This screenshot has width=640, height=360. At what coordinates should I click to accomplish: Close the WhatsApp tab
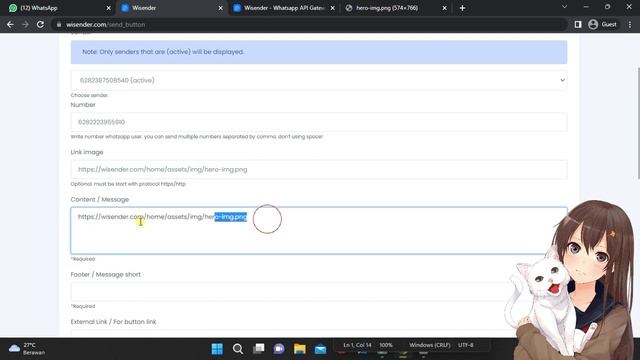pos(109,8)
